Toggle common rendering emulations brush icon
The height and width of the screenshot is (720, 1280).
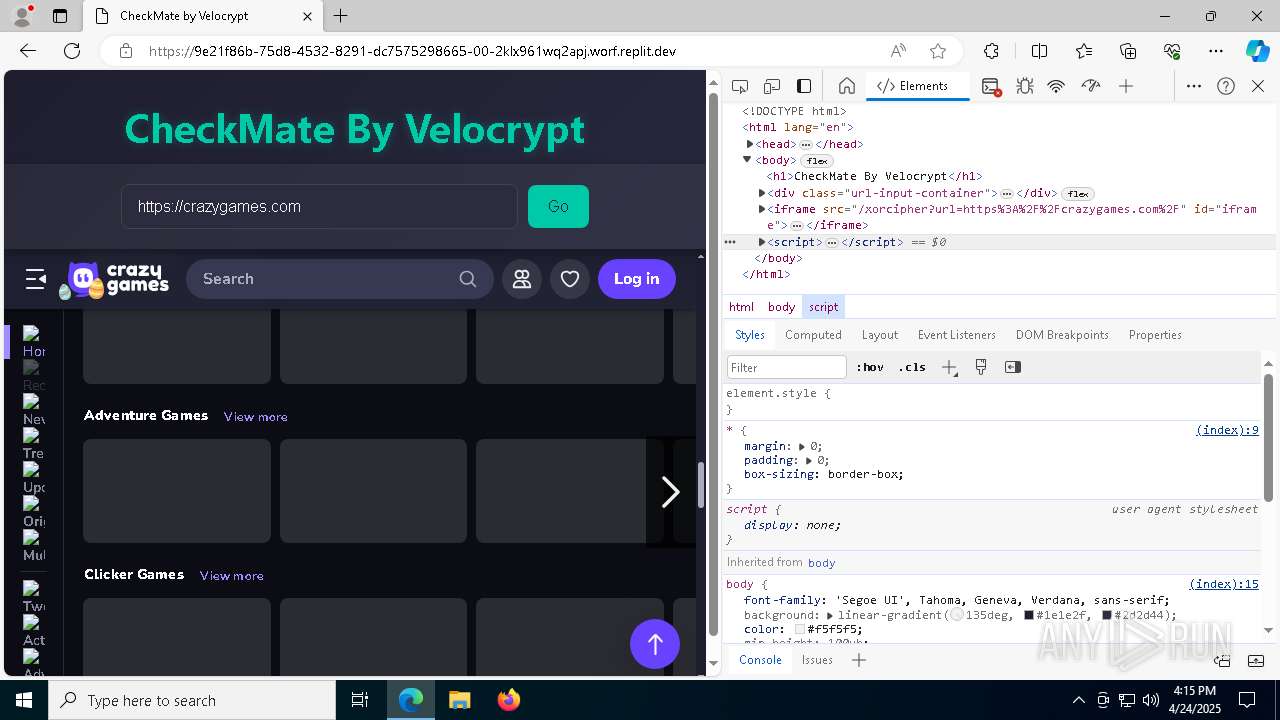[981, 367]
